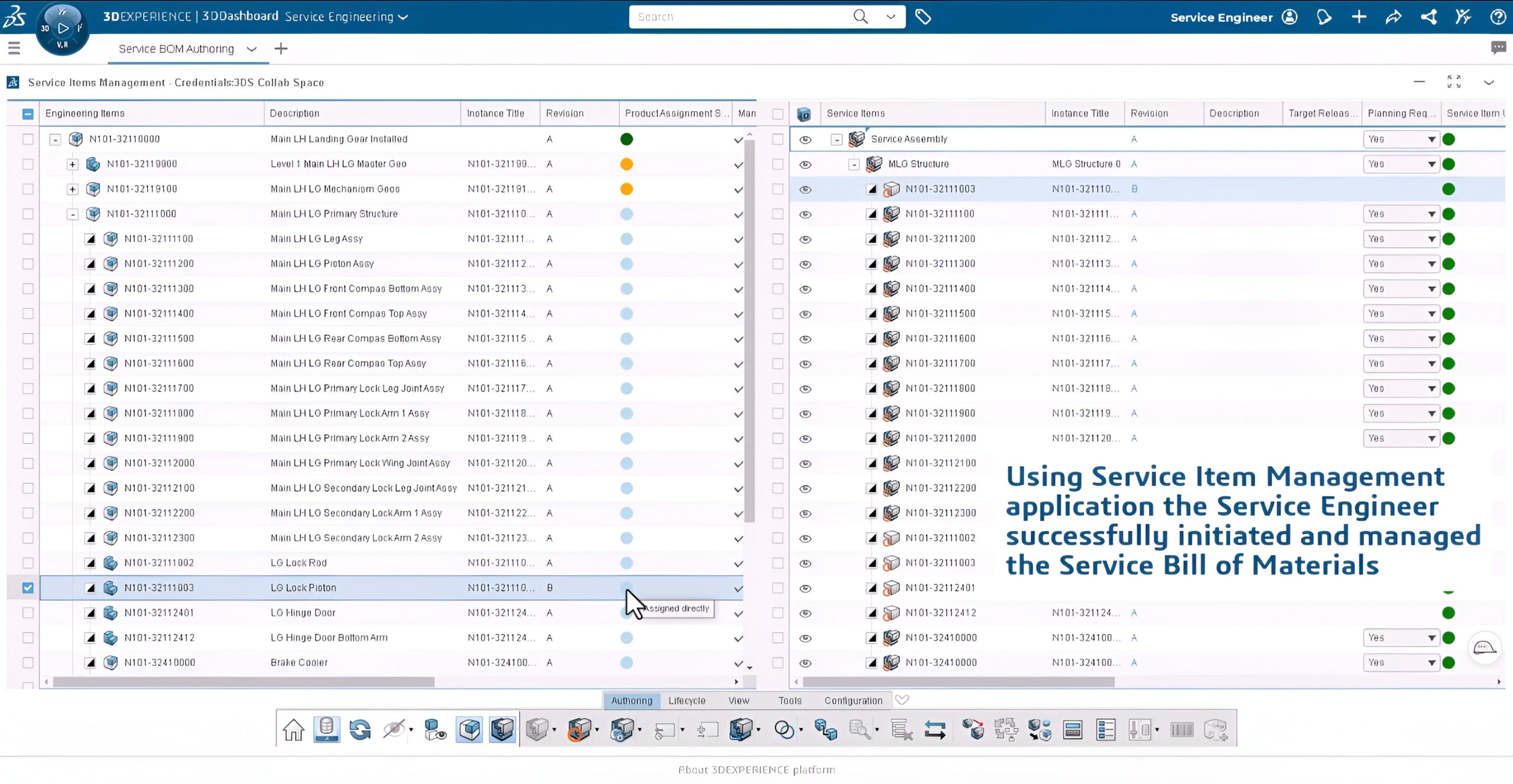
Task: Open the Configuration tab
Action: pyautogui.click(x=853, y=700)
